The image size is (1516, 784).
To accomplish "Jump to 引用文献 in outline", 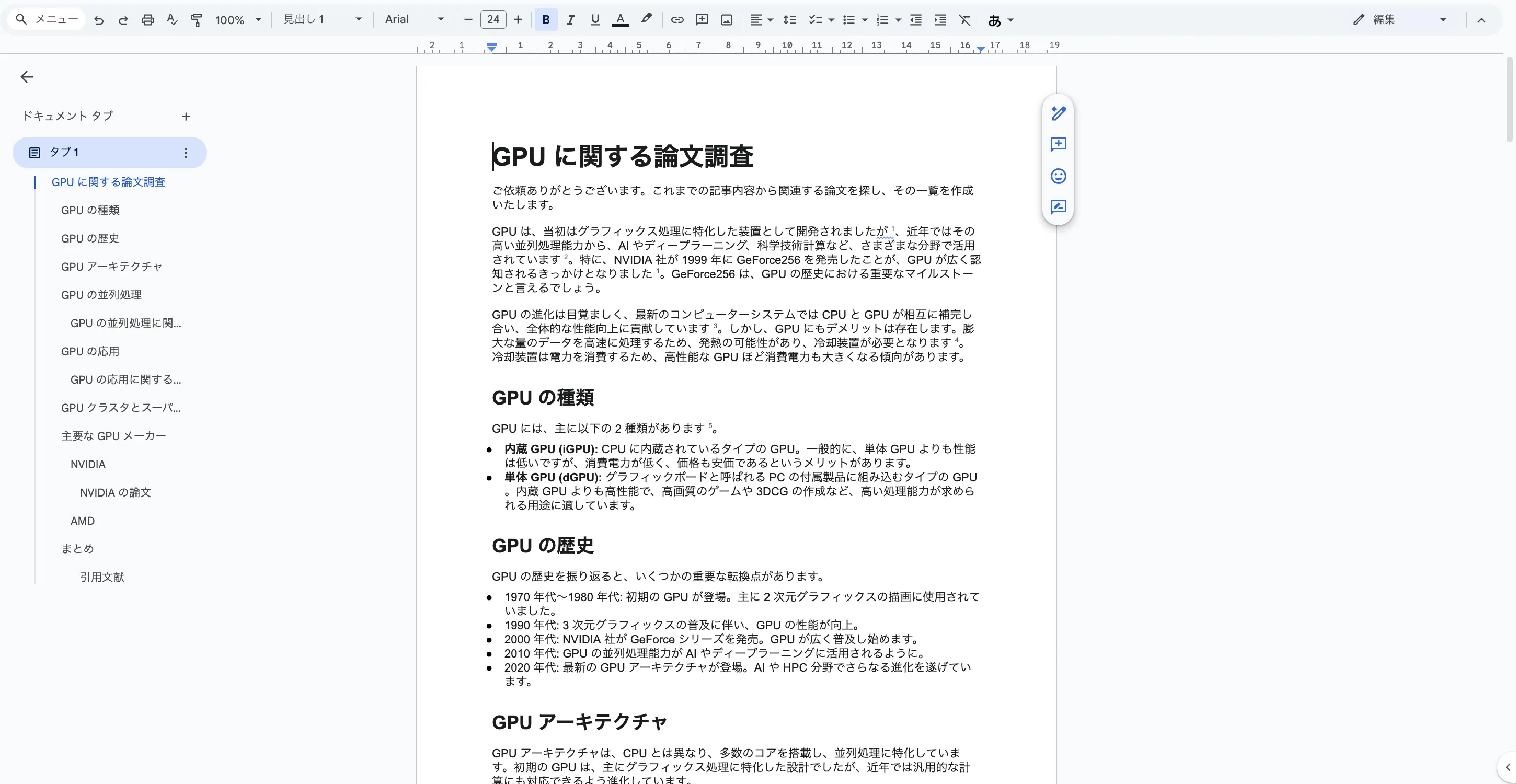I will click(102, 577).
